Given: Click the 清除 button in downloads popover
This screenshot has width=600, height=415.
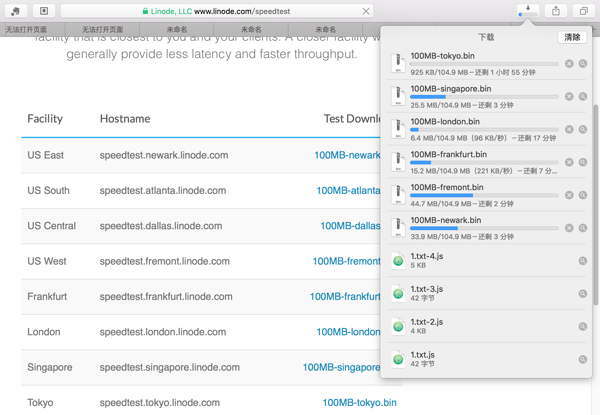Looking at the screenshot, I should tap(572, 37).
